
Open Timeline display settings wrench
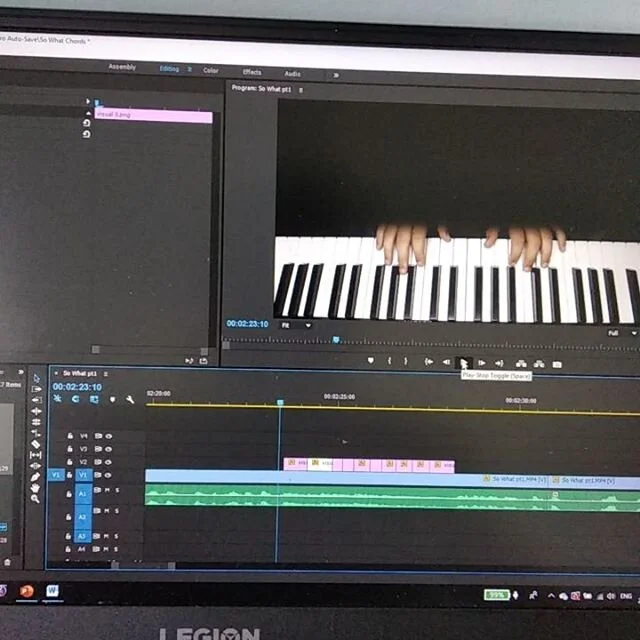(130, 400)
